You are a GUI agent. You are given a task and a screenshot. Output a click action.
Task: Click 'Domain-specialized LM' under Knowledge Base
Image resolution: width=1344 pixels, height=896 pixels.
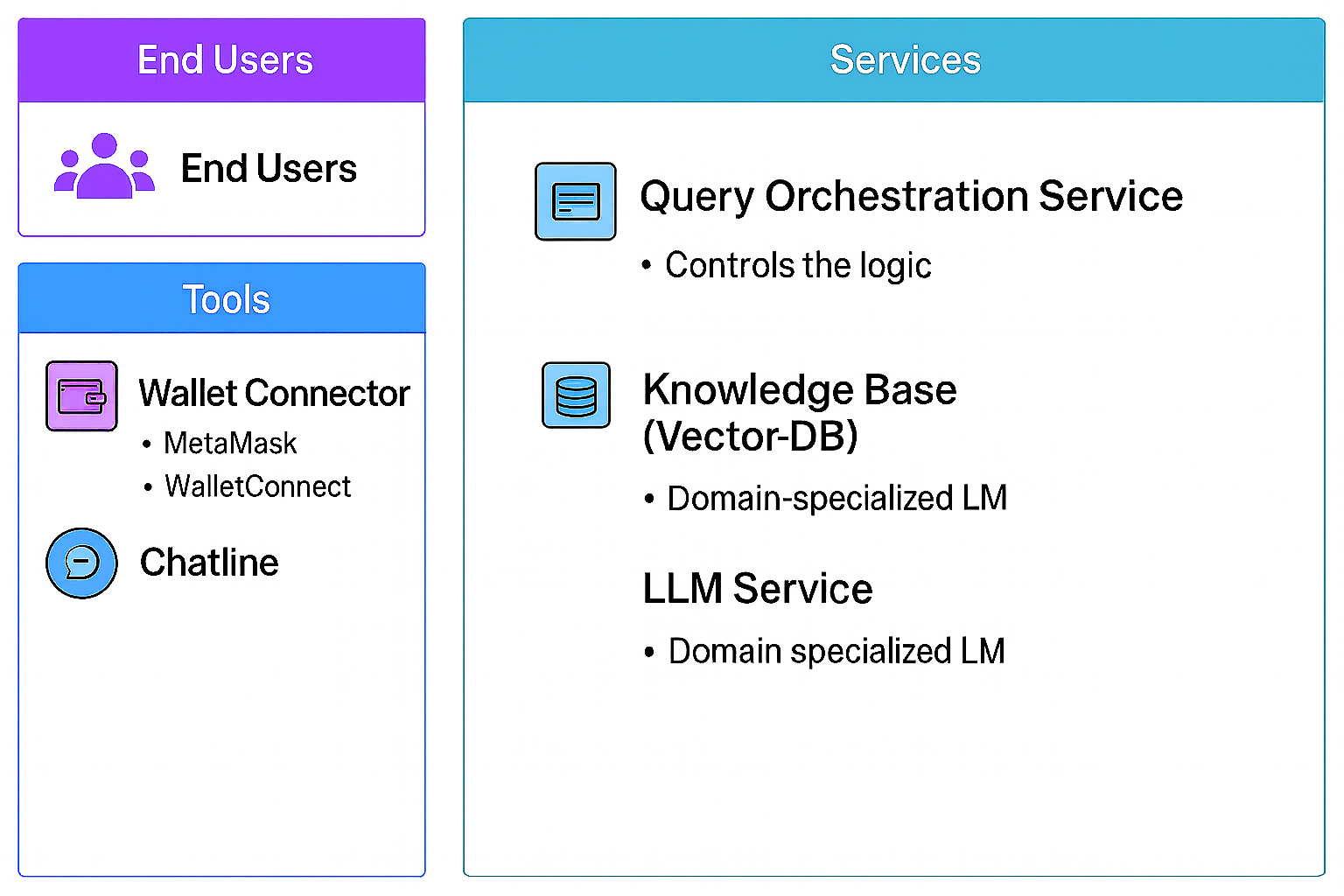coord(836,499)
